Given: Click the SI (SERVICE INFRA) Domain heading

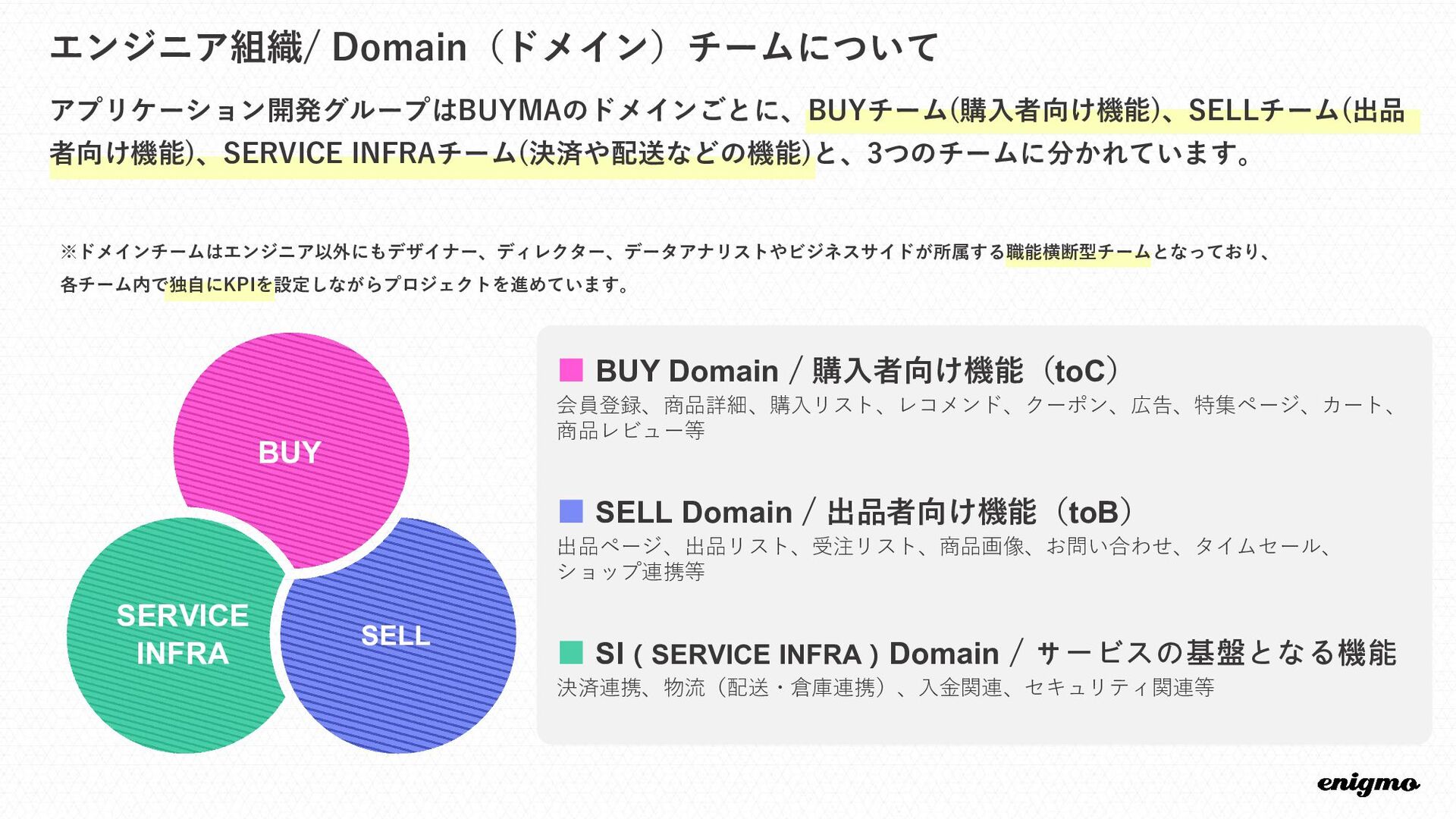Looking at the screenshot, I should [x=996, y=653].
